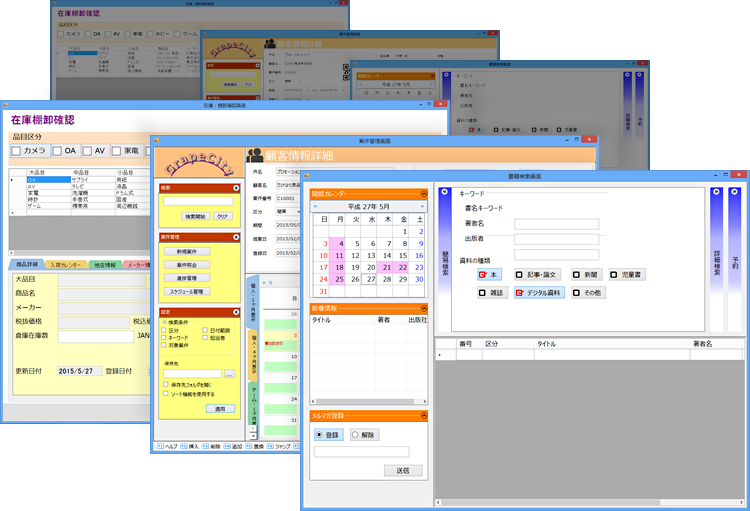The height and width of the screenshot is (511, 750).
Task: Check the 雑誌 material type
Action: click(x=492, y=293)
